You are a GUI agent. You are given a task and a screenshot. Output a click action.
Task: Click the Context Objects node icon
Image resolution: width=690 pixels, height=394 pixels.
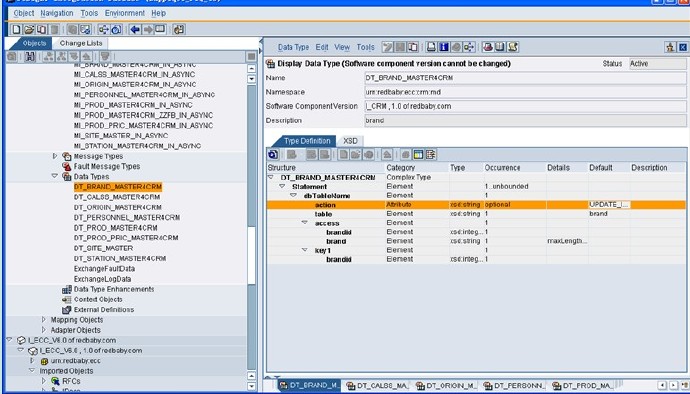66,299
